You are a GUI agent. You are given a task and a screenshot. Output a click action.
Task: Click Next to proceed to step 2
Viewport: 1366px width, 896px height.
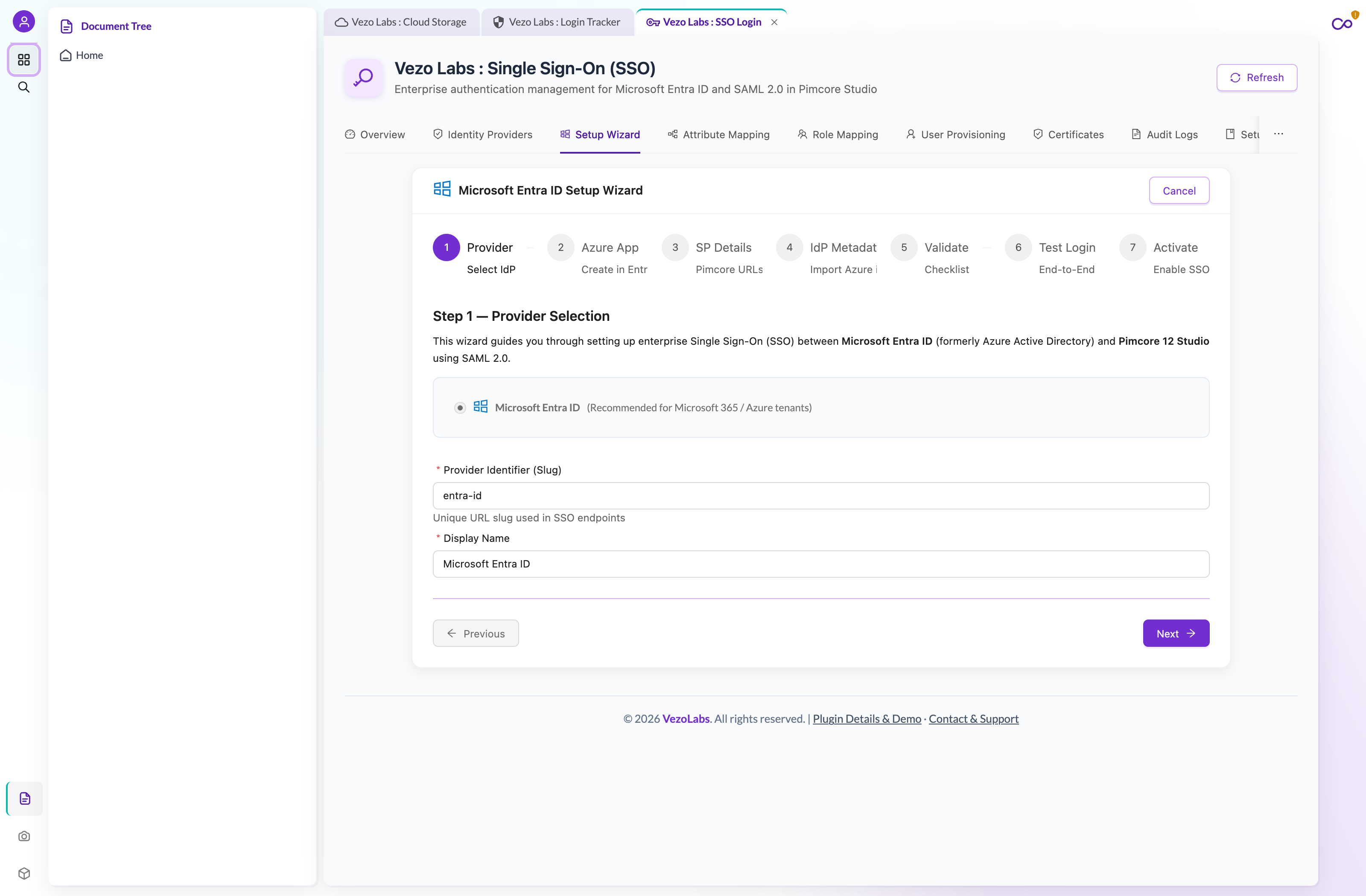pos(1176,633)
